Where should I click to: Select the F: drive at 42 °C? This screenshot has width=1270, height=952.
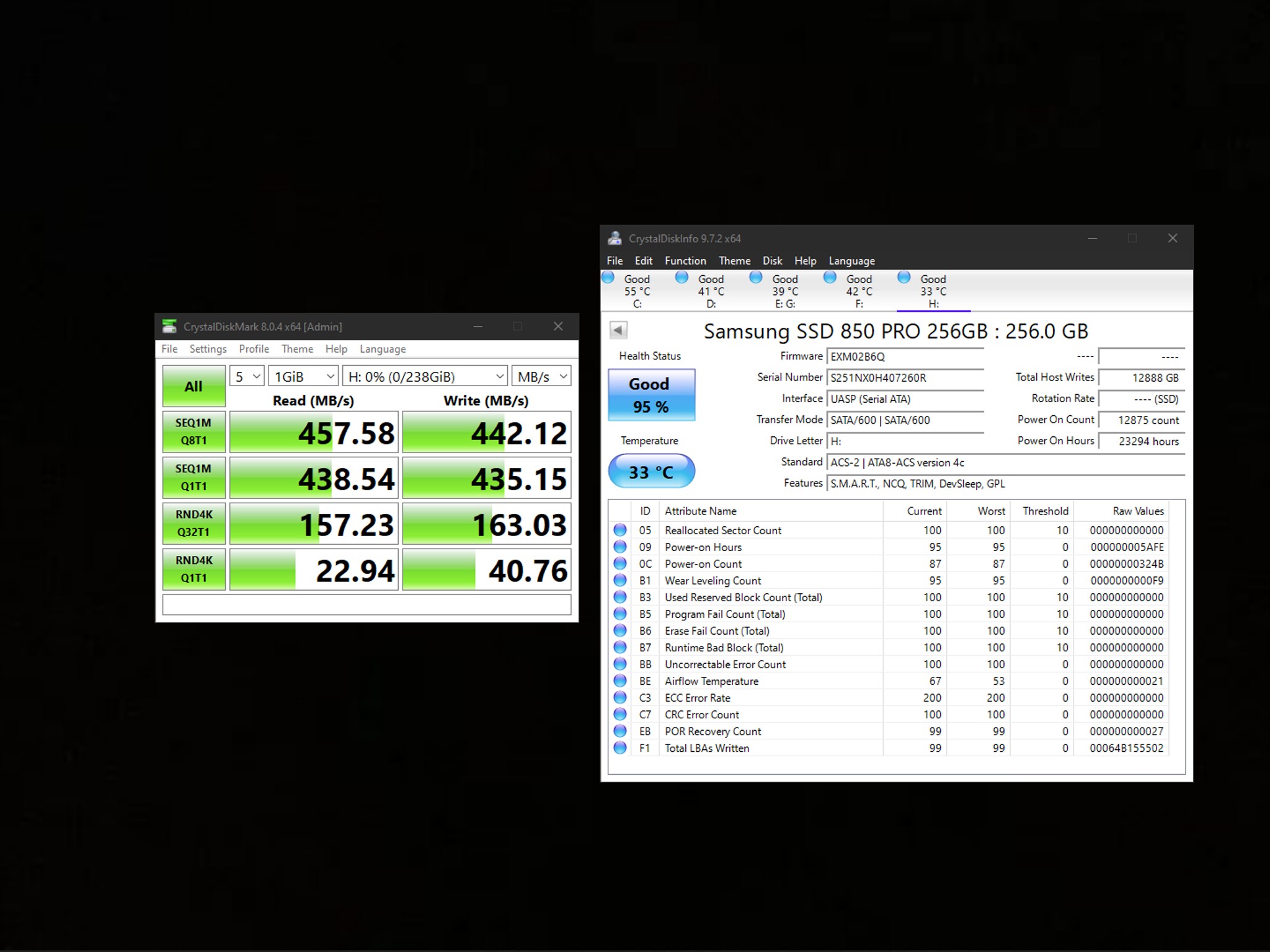859,291
